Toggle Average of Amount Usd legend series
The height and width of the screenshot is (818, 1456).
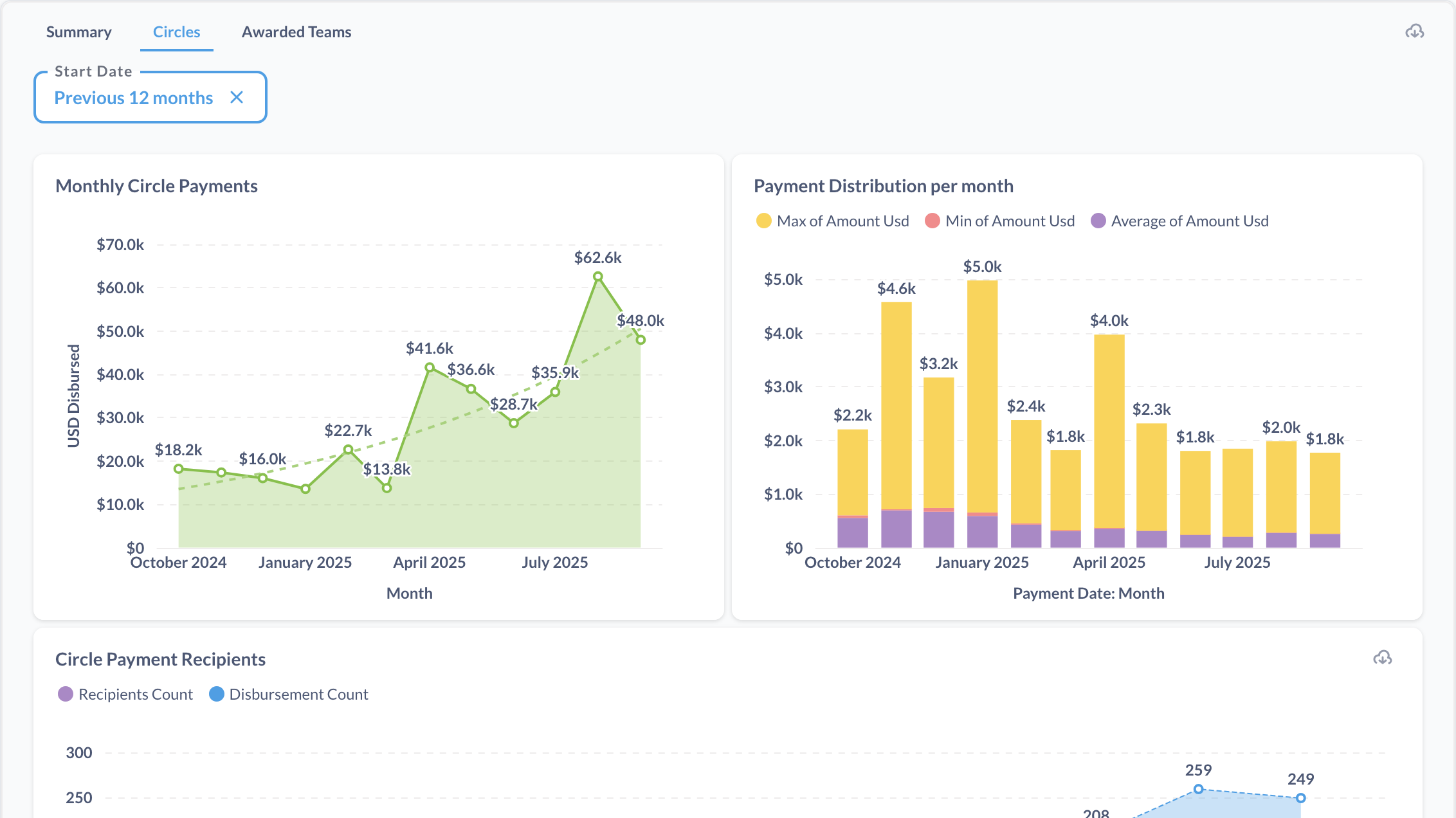coord(1180,221)
